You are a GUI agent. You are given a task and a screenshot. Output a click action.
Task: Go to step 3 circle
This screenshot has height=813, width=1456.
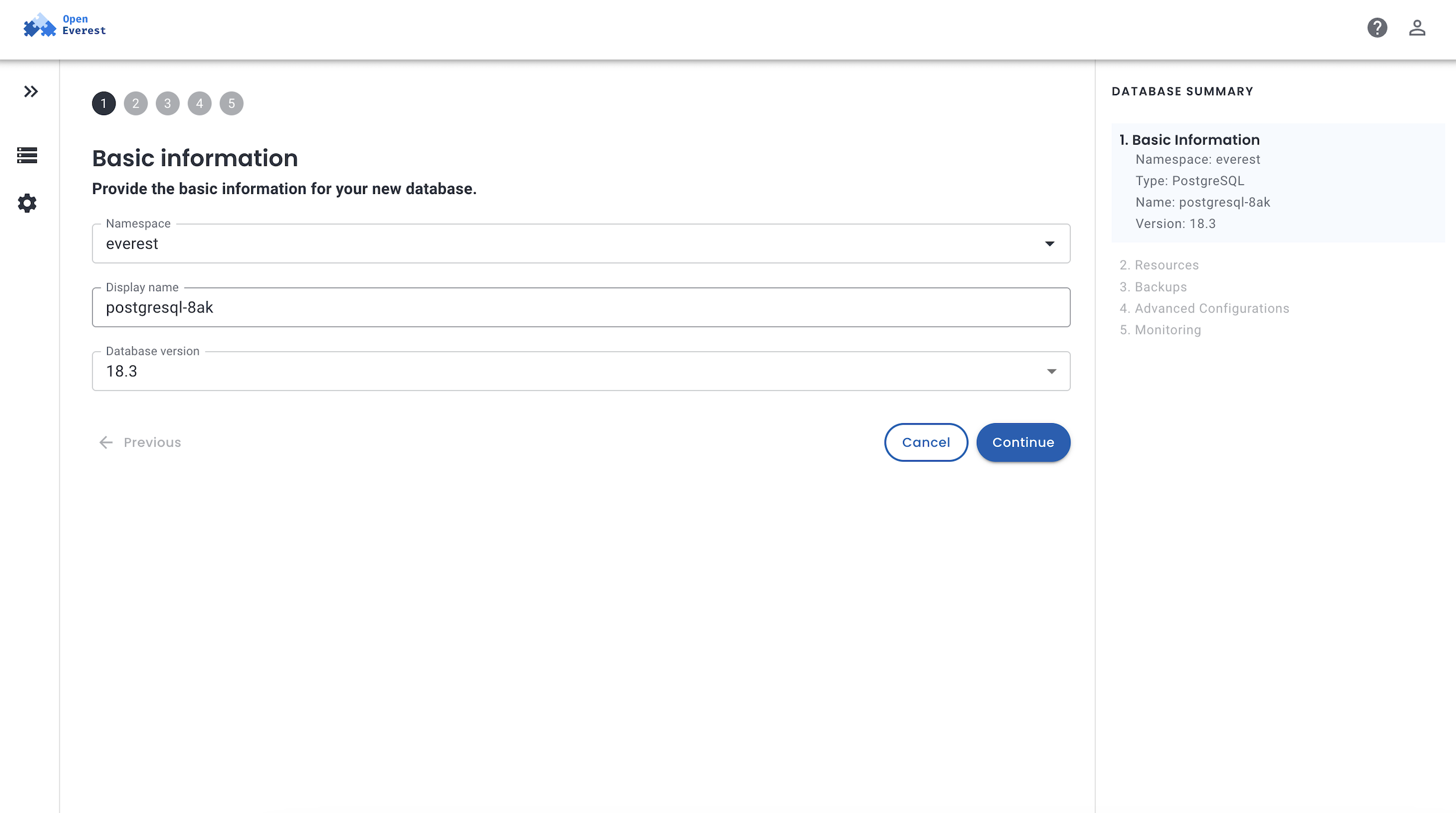pyautogui.click(x=168, y=104)
